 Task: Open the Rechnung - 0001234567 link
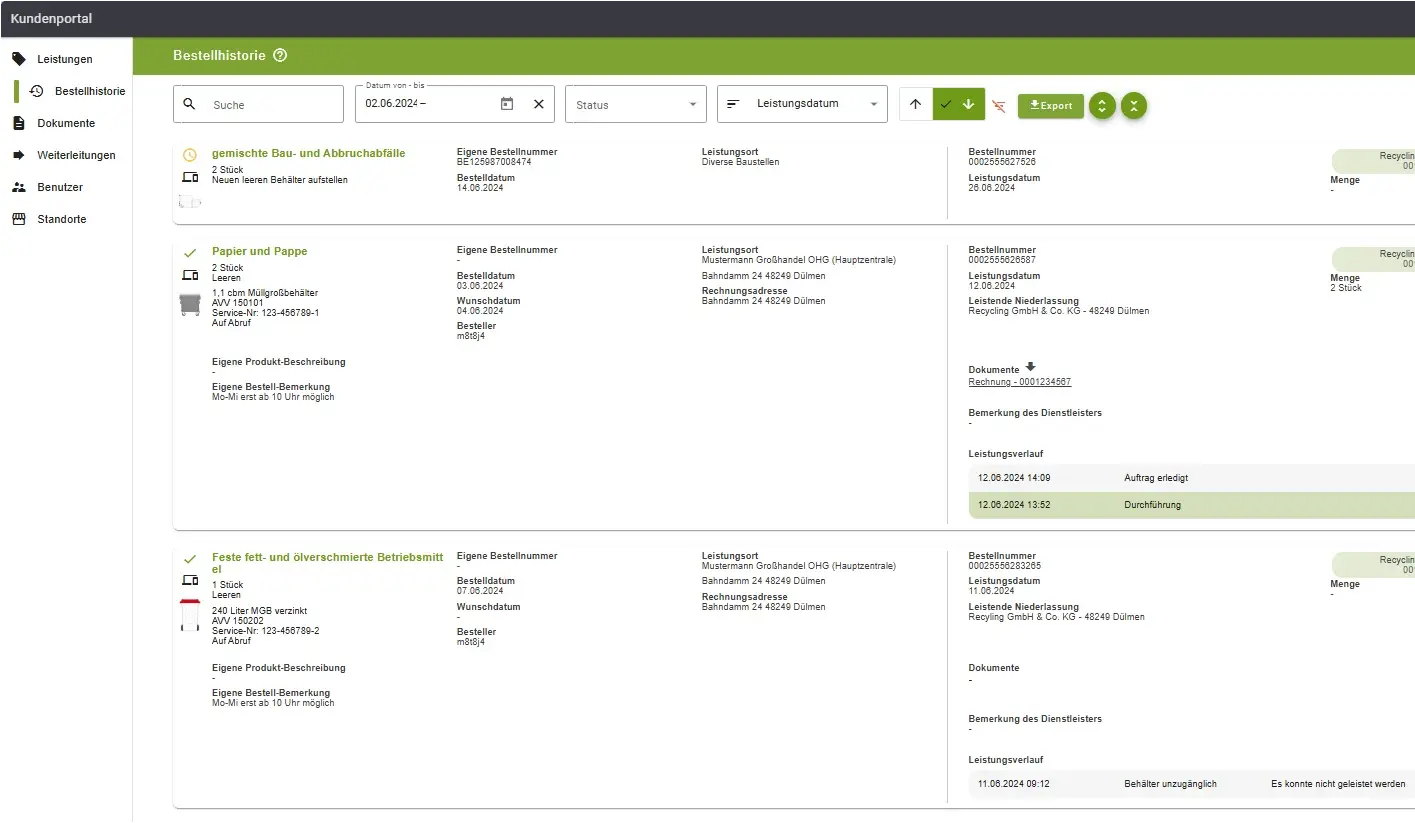click(1019, 382)
